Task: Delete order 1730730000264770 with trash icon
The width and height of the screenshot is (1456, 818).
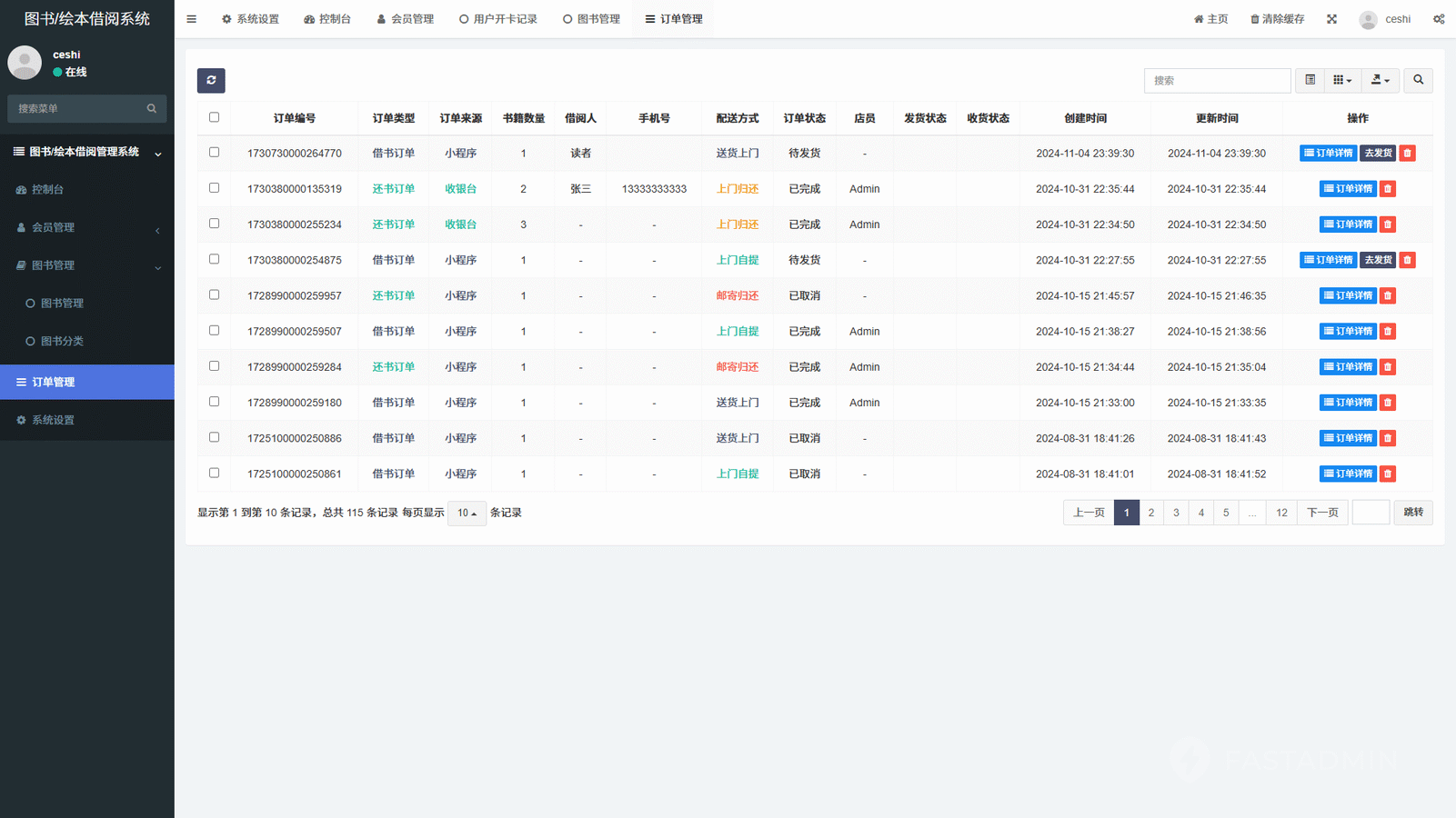Action: pos(1407,154)
